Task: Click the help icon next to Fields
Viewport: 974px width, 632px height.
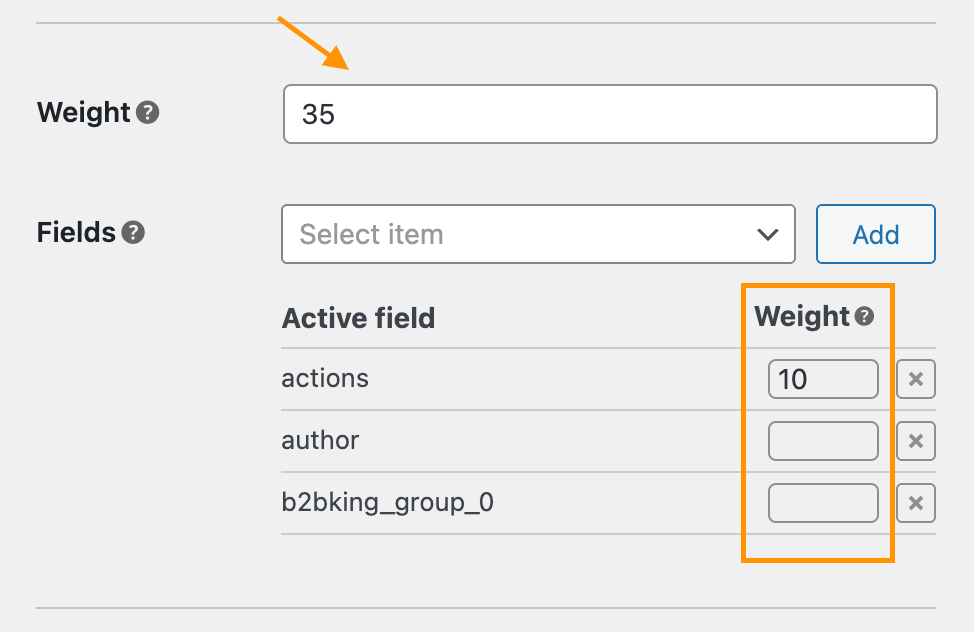Action: tap(133, 232)
